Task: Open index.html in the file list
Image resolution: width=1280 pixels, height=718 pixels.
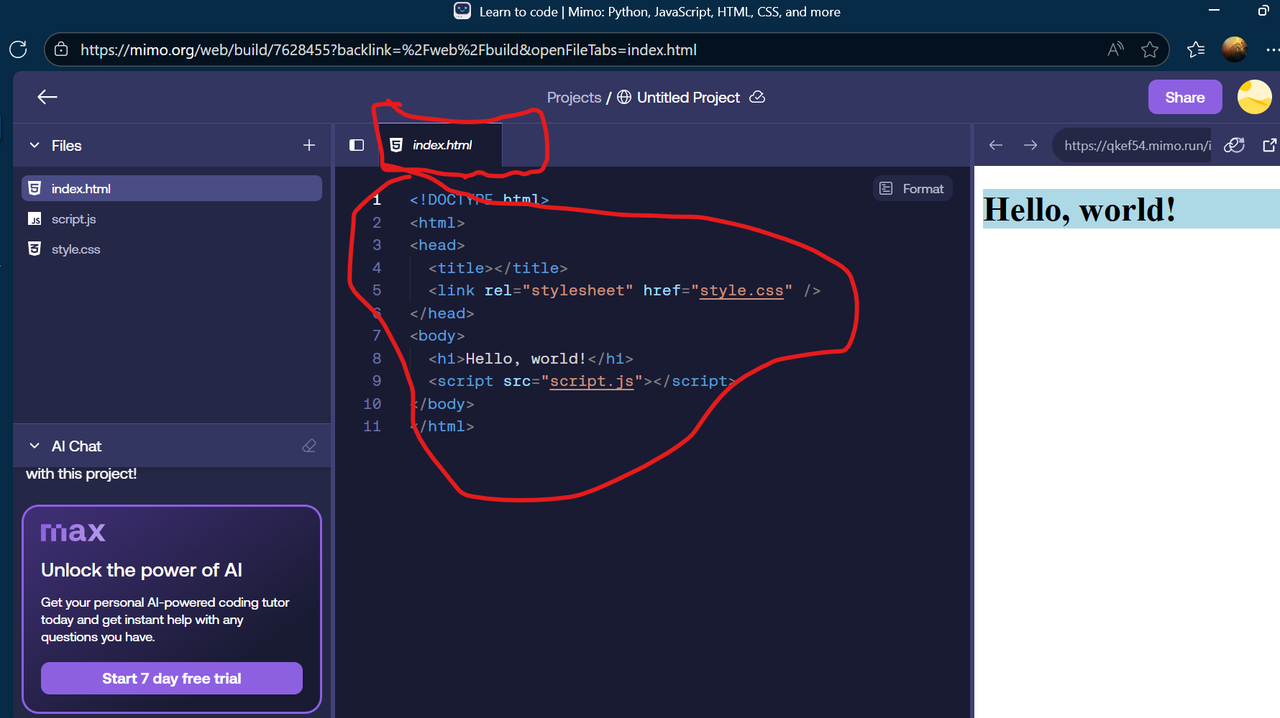Action: (172, 188)
